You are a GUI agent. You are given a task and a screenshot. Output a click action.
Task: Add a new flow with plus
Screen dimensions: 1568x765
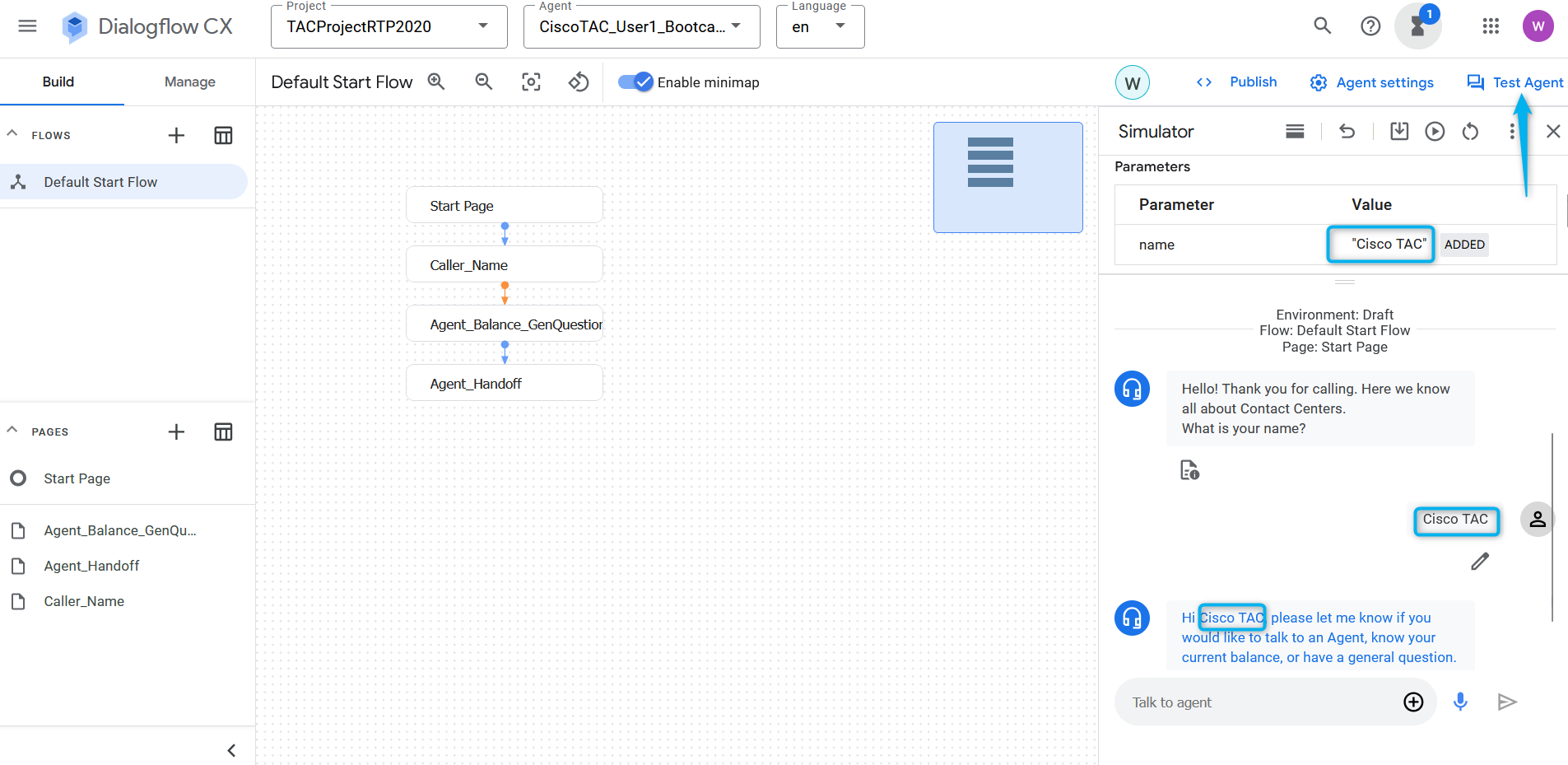[x=176, y=135]
